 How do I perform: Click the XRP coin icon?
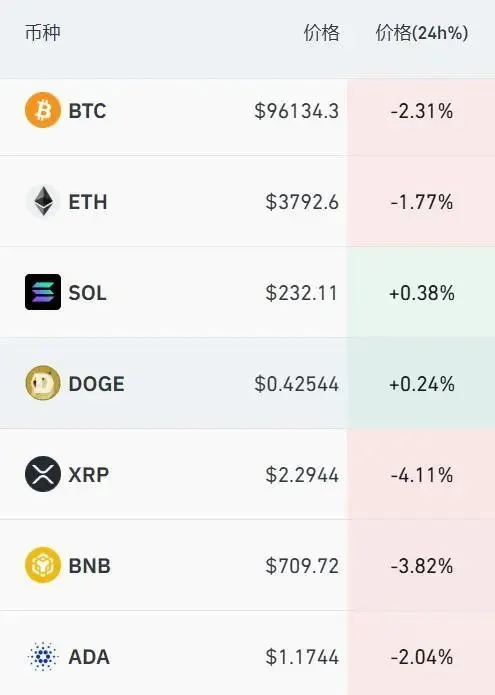tap(43, 474)
